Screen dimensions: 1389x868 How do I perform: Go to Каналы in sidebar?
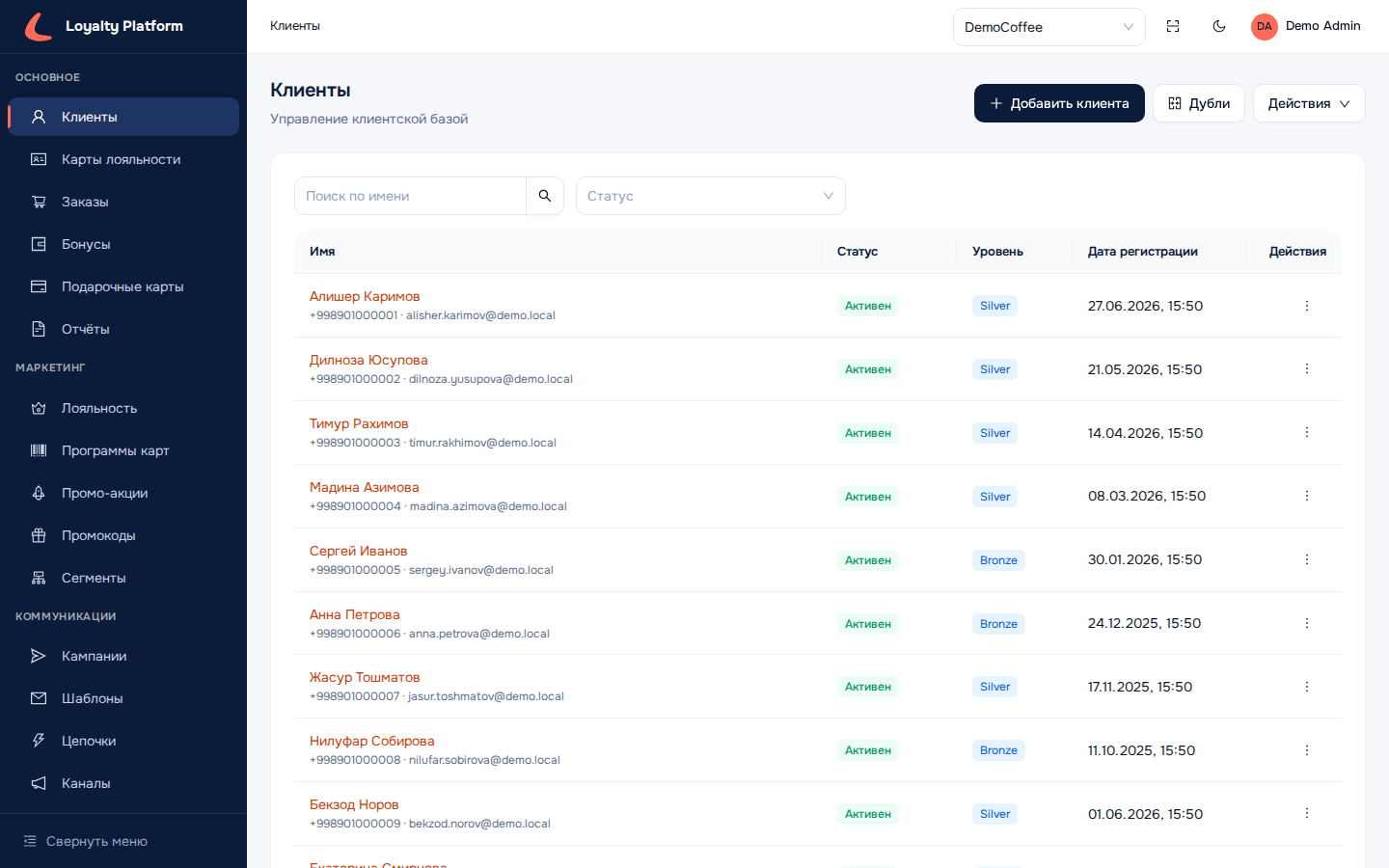[x=123, y=783]
